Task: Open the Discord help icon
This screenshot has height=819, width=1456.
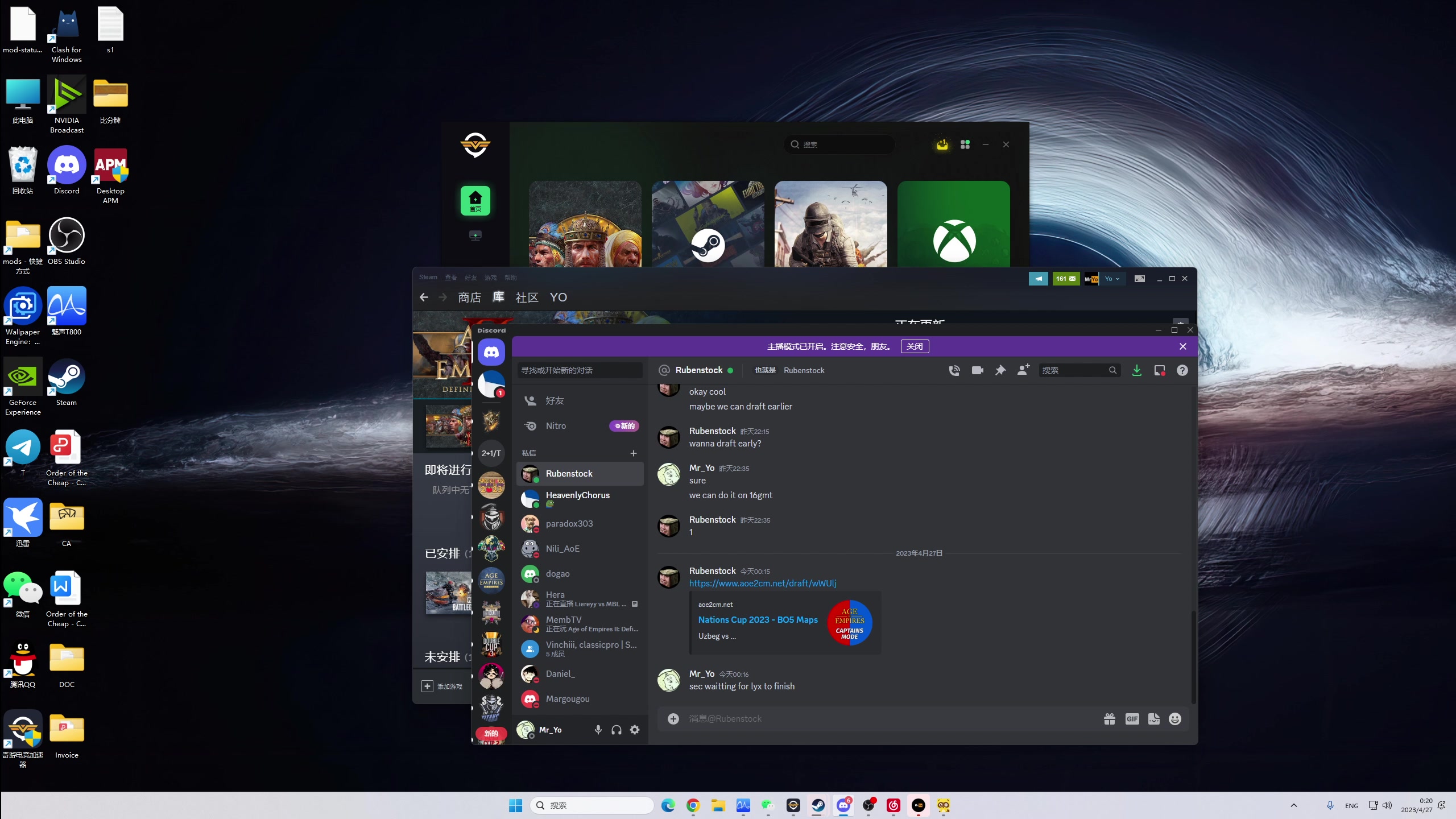Action: [1182, 370]
